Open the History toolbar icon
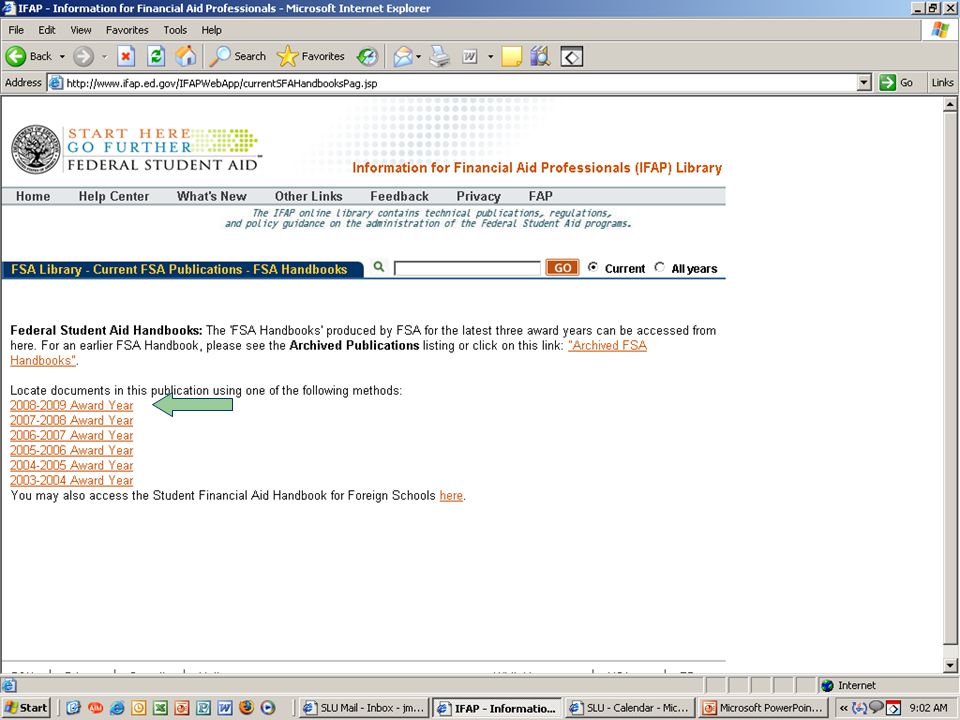Viewport: 960px width, 720px height. 367,56
